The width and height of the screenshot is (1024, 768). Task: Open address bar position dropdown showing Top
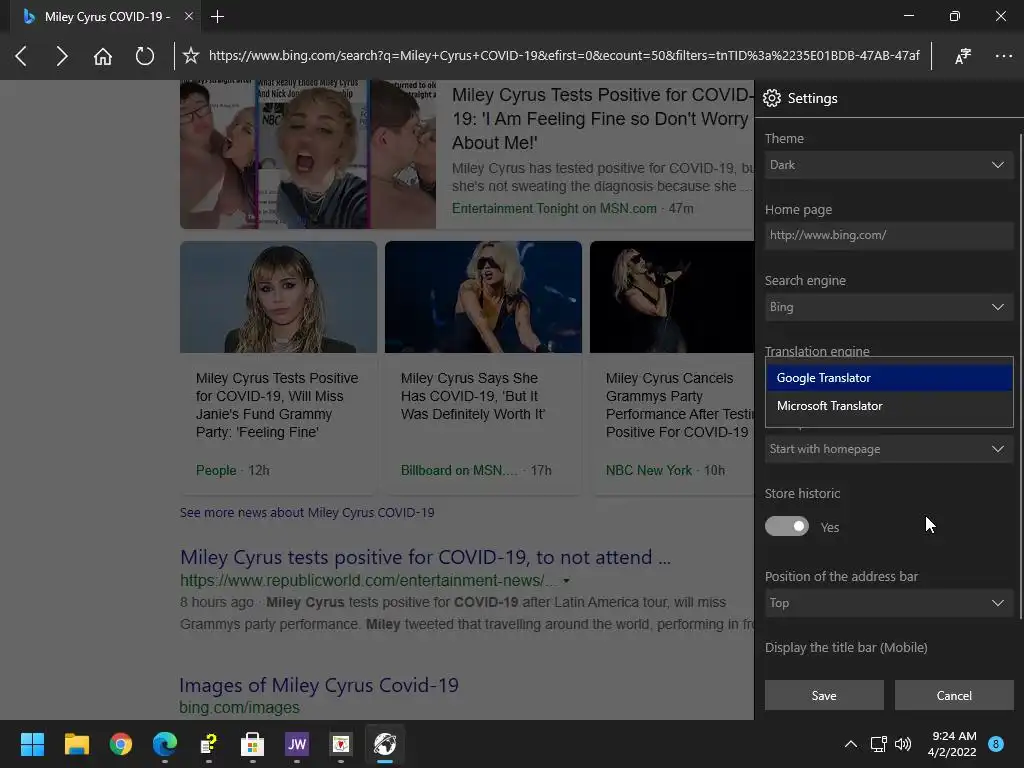889,603
